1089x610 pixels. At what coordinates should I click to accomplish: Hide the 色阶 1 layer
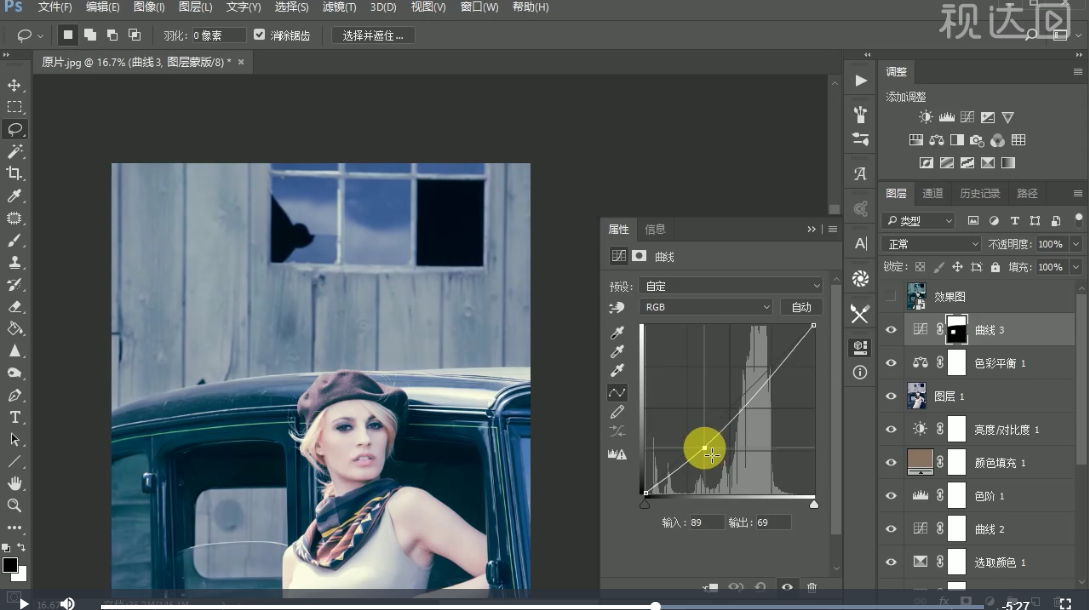click(891, 496)
